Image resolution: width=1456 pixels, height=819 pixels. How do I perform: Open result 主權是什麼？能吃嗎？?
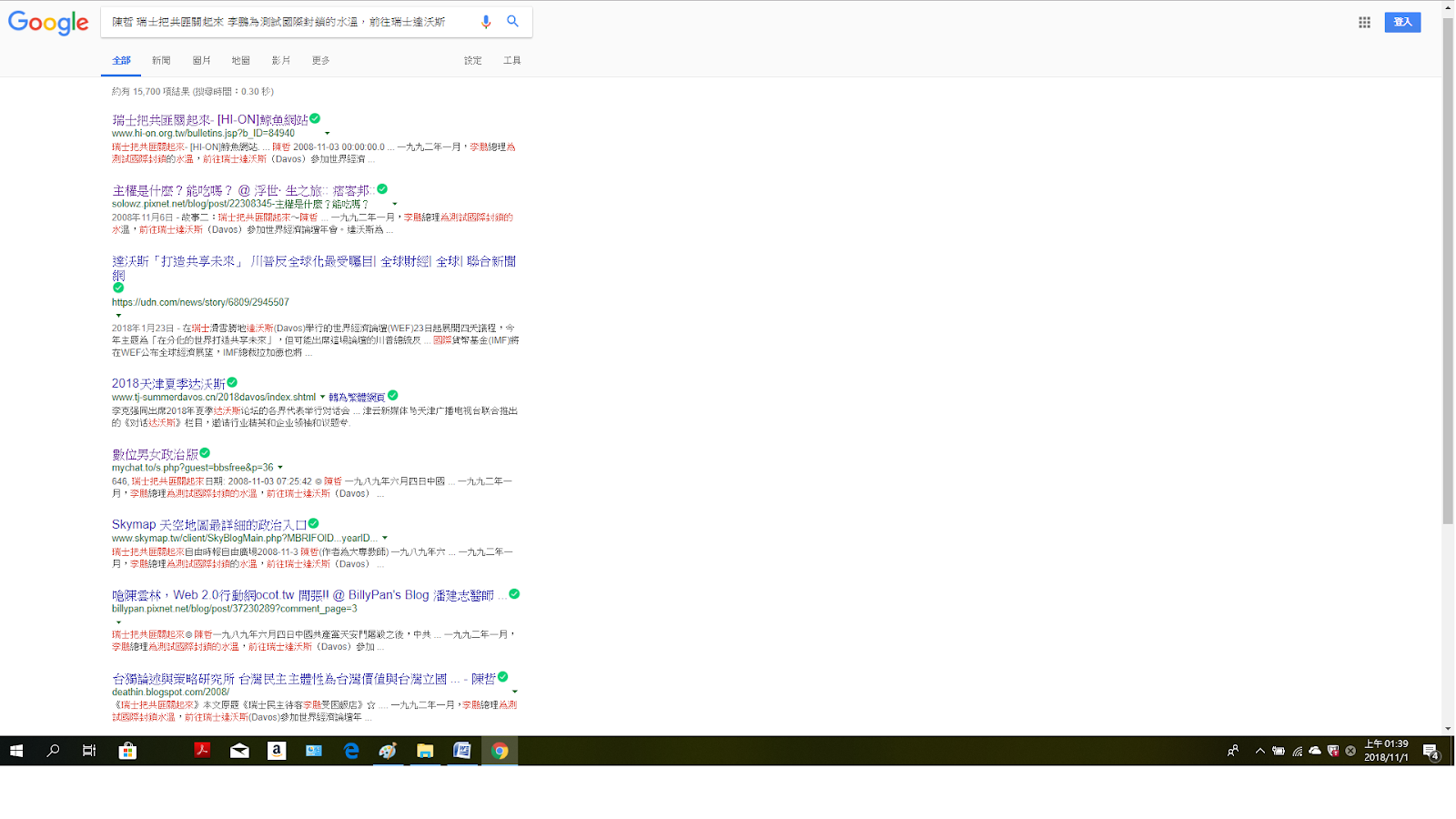[x=244, y=190]
